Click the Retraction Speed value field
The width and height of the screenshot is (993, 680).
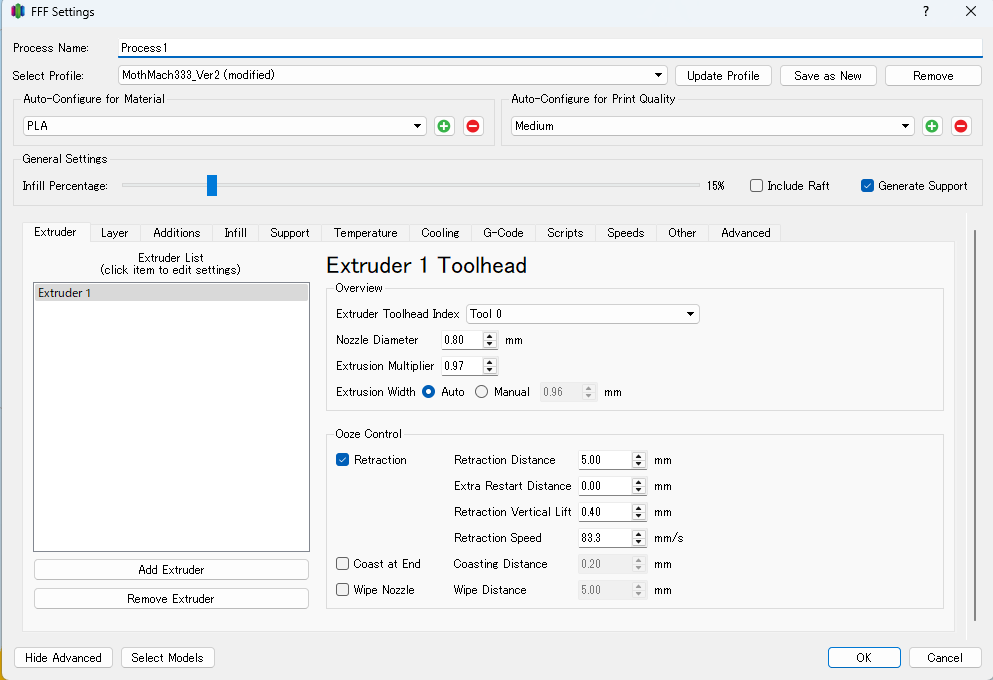tap(605, 538)
